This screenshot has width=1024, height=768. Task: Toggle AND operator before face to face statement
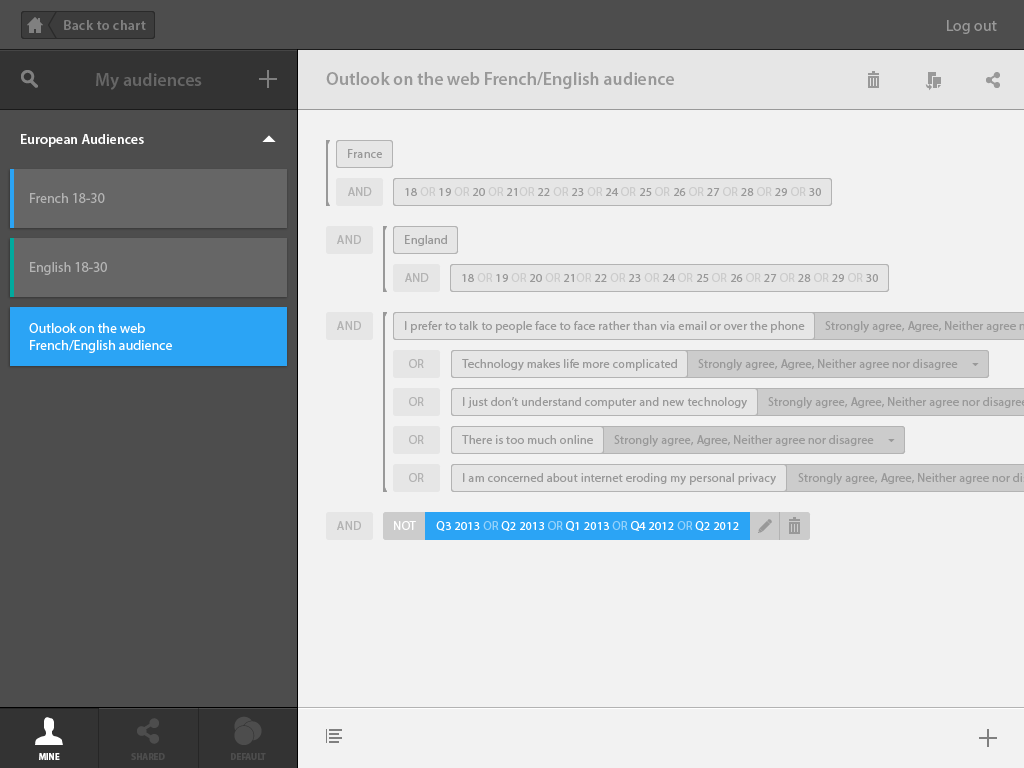(x=349, y=326)
